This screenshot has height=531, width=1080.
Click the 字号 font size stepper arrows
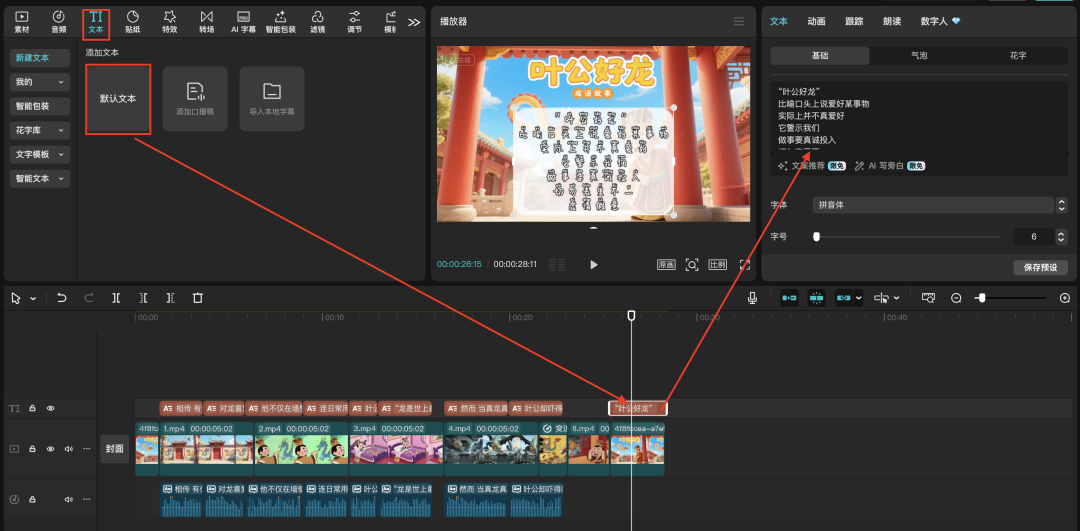click(1061, 237)
